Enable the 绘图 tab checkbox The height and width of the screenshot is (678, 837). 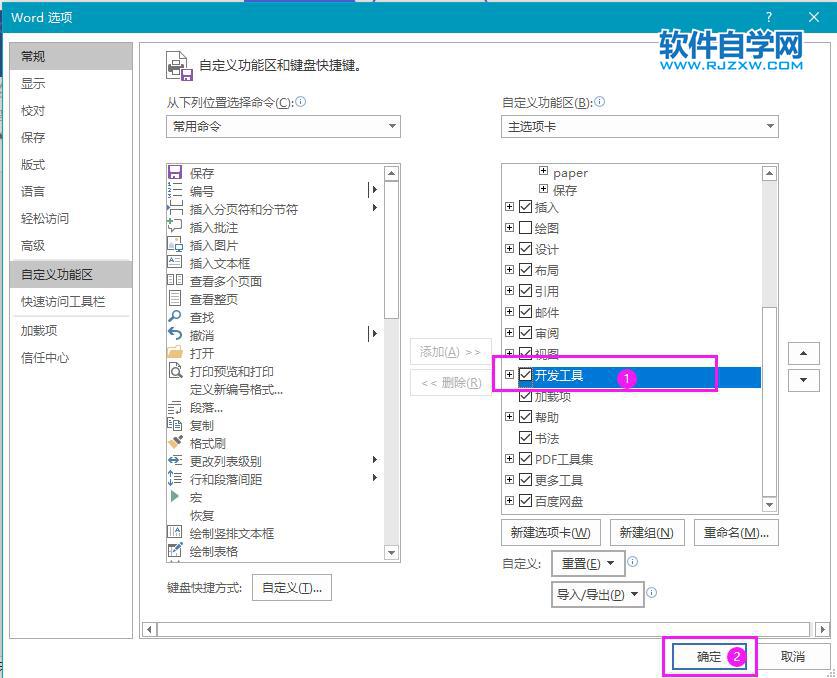(525, 227)
